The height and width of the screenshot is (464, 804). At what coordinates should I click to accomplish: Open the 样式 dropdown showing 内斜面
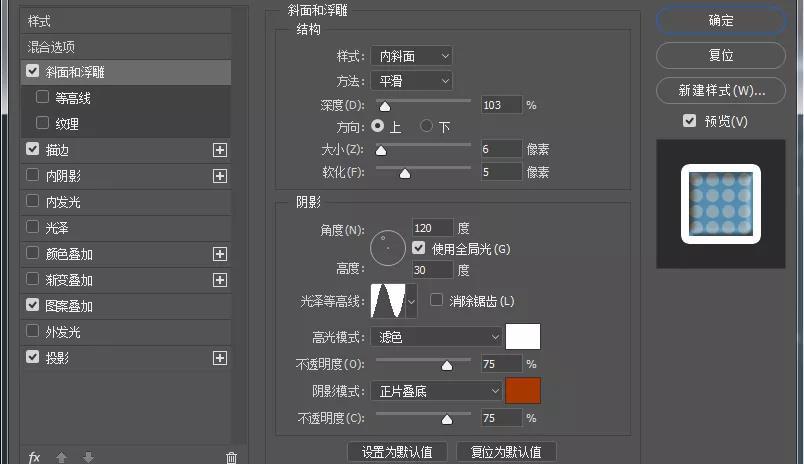[412, 56]
